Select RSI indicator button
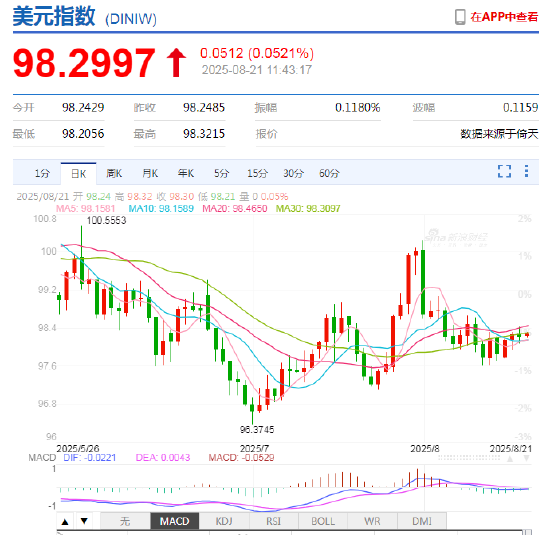Image resolution: width=550 pixels, height=535 pixels. [x=274, y=521]
